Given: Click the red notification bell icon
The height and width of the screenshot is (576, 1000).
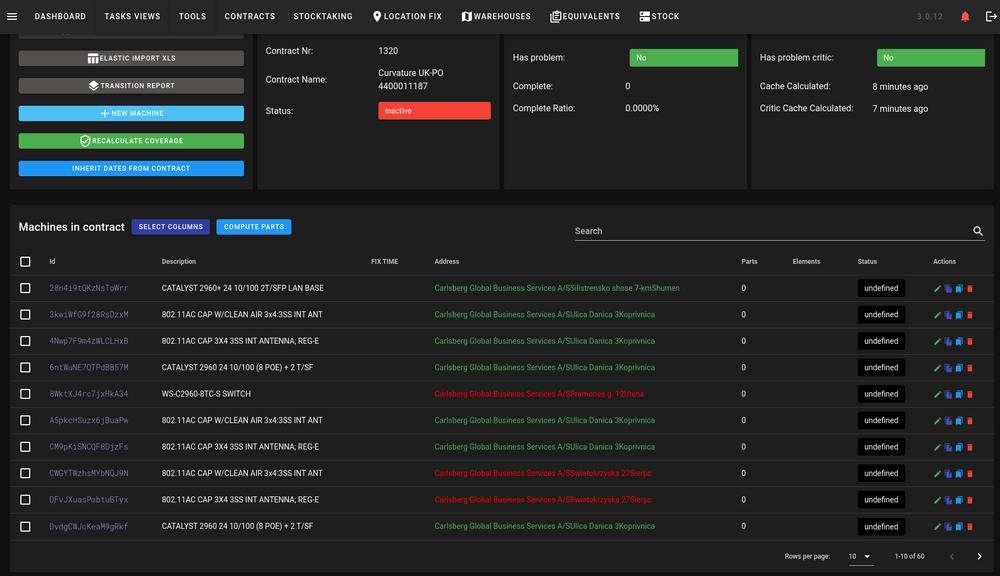Looking at the screenshot, I should (x=965, y=17).
